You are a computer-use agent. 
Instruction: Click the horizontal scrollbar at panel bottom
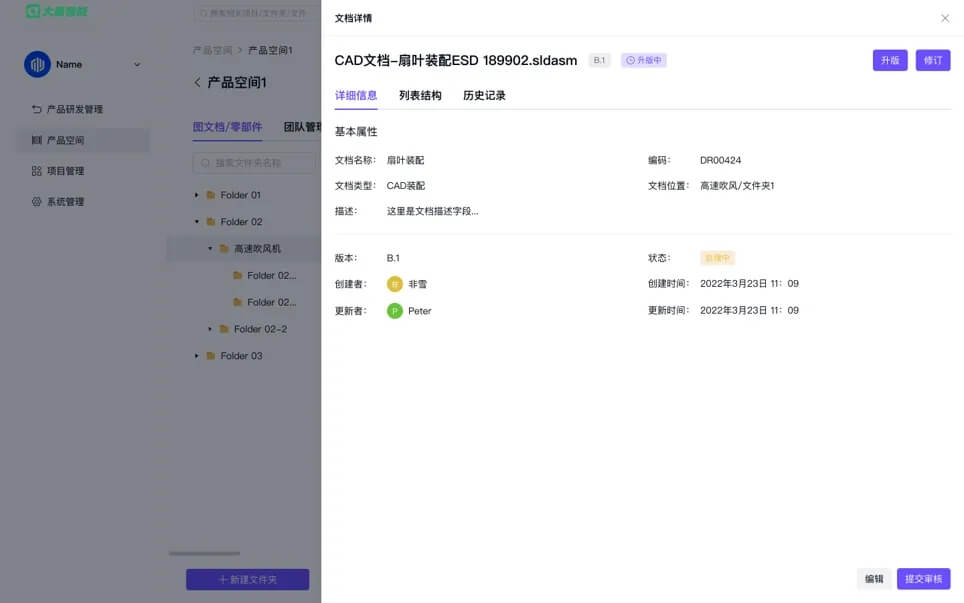(x=204, y=553)
